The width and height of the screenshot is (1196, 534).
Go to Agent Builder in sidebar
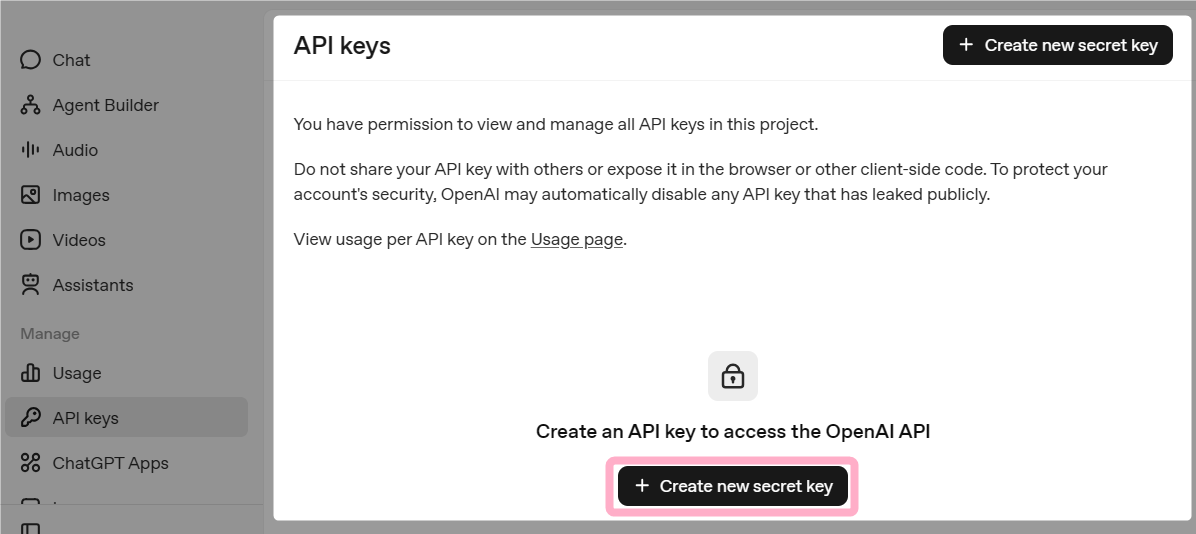click(x=105, y=105)
